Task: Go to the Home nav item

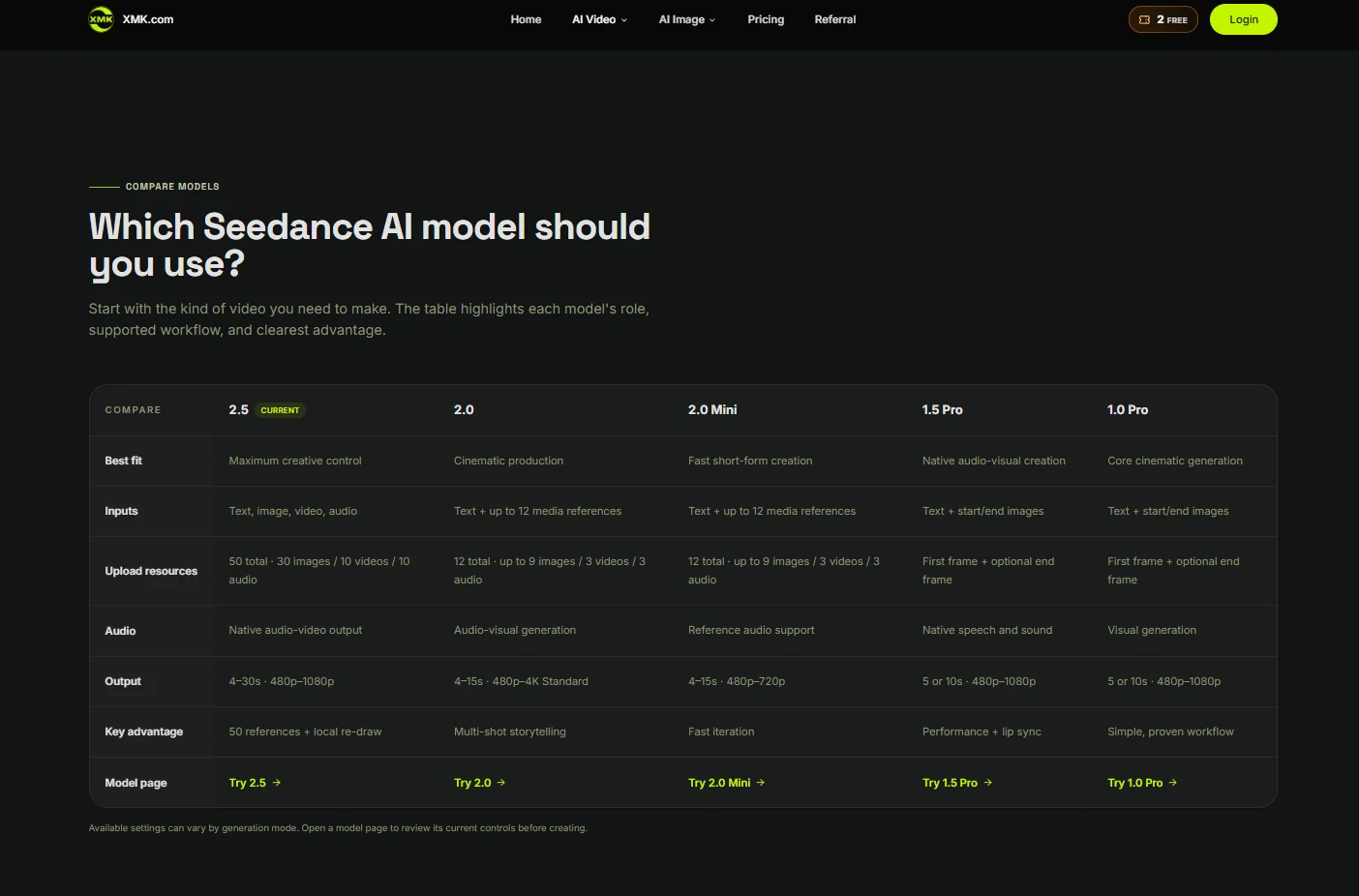Action: coord(526,19)
